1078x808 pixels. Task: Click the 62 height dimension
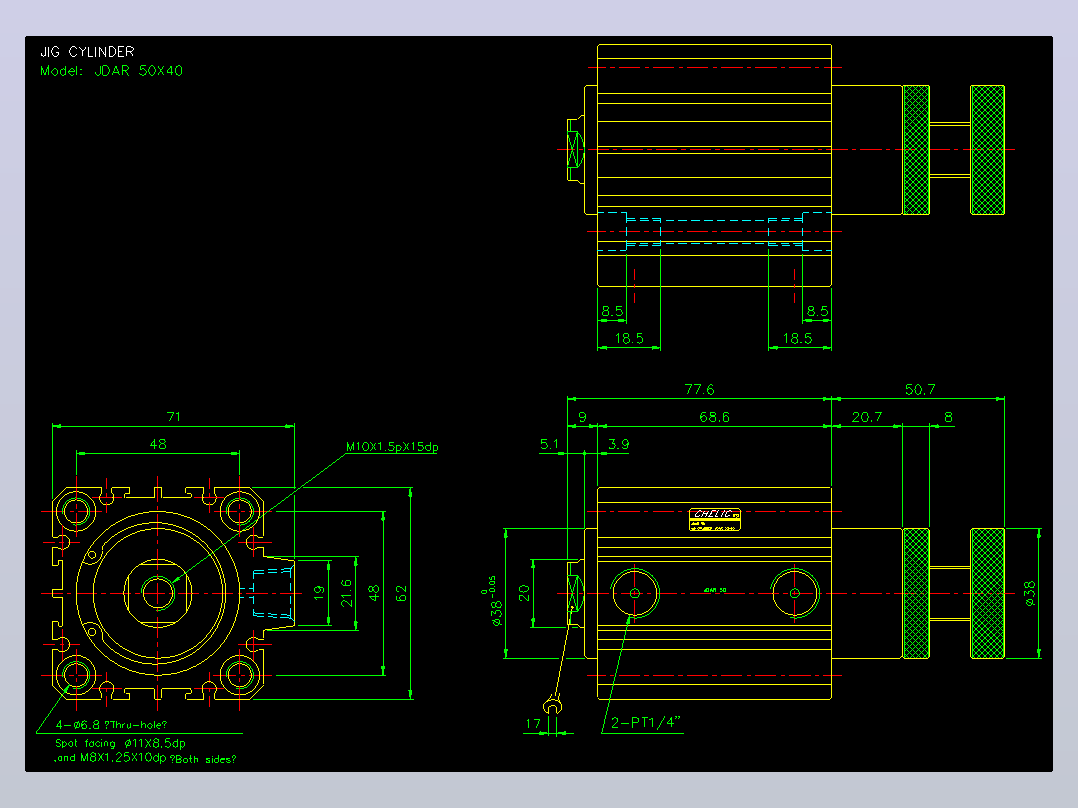coord(402,593)
